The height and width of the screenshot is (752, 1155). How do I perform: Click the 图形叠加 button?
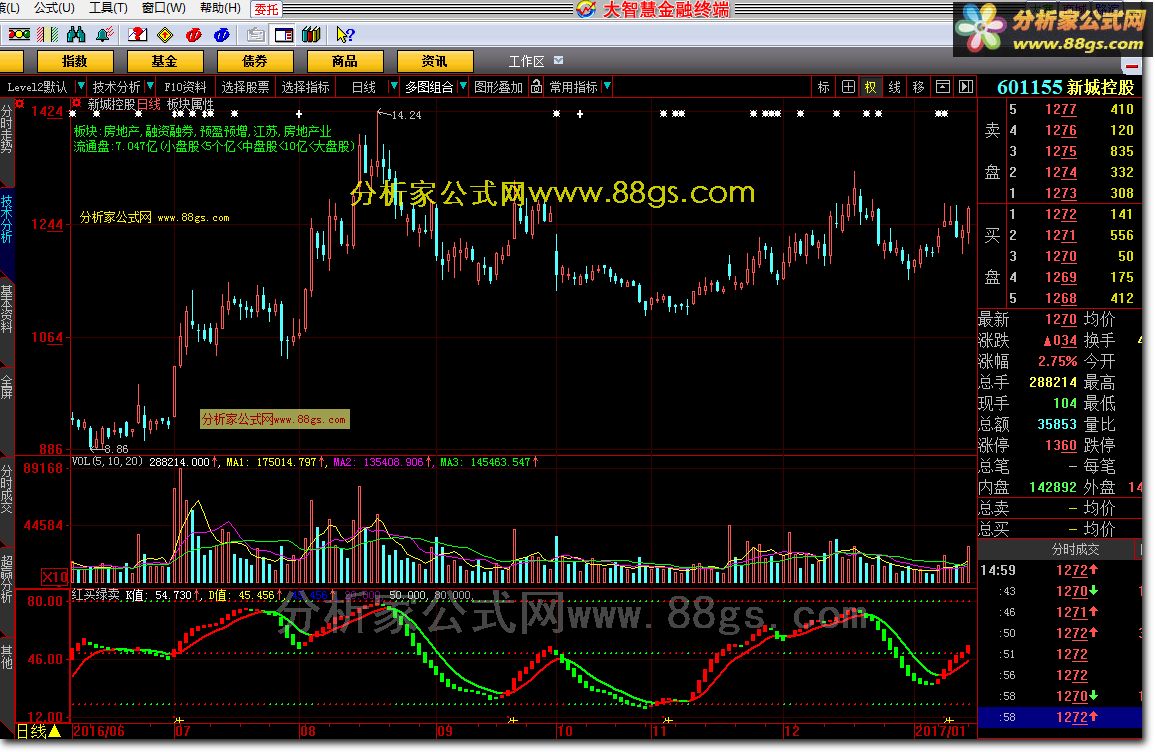pyautogui.click(x=498, y=87)
